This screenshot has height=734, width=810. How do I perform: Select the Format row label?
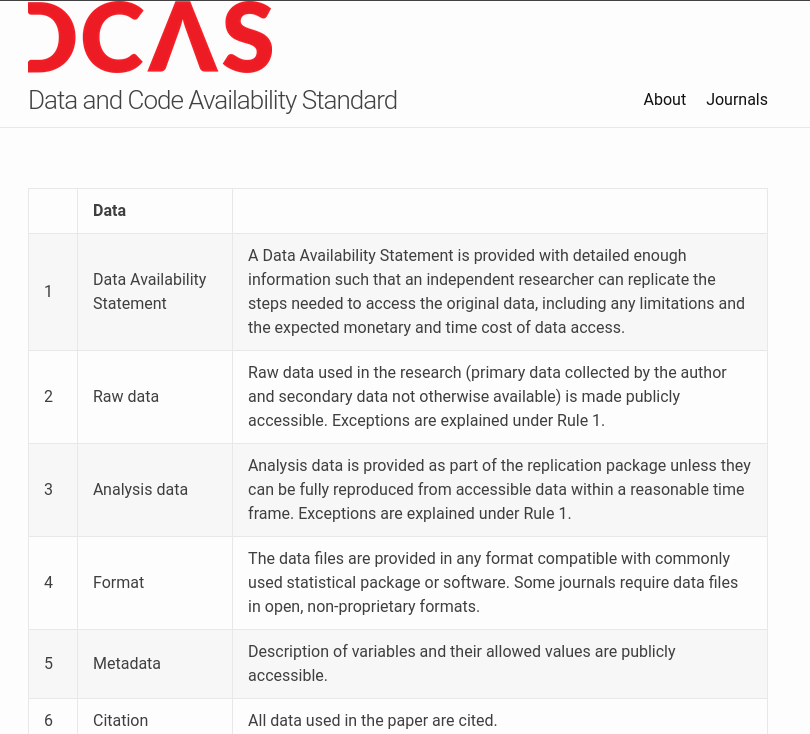(x=119, y=582)
